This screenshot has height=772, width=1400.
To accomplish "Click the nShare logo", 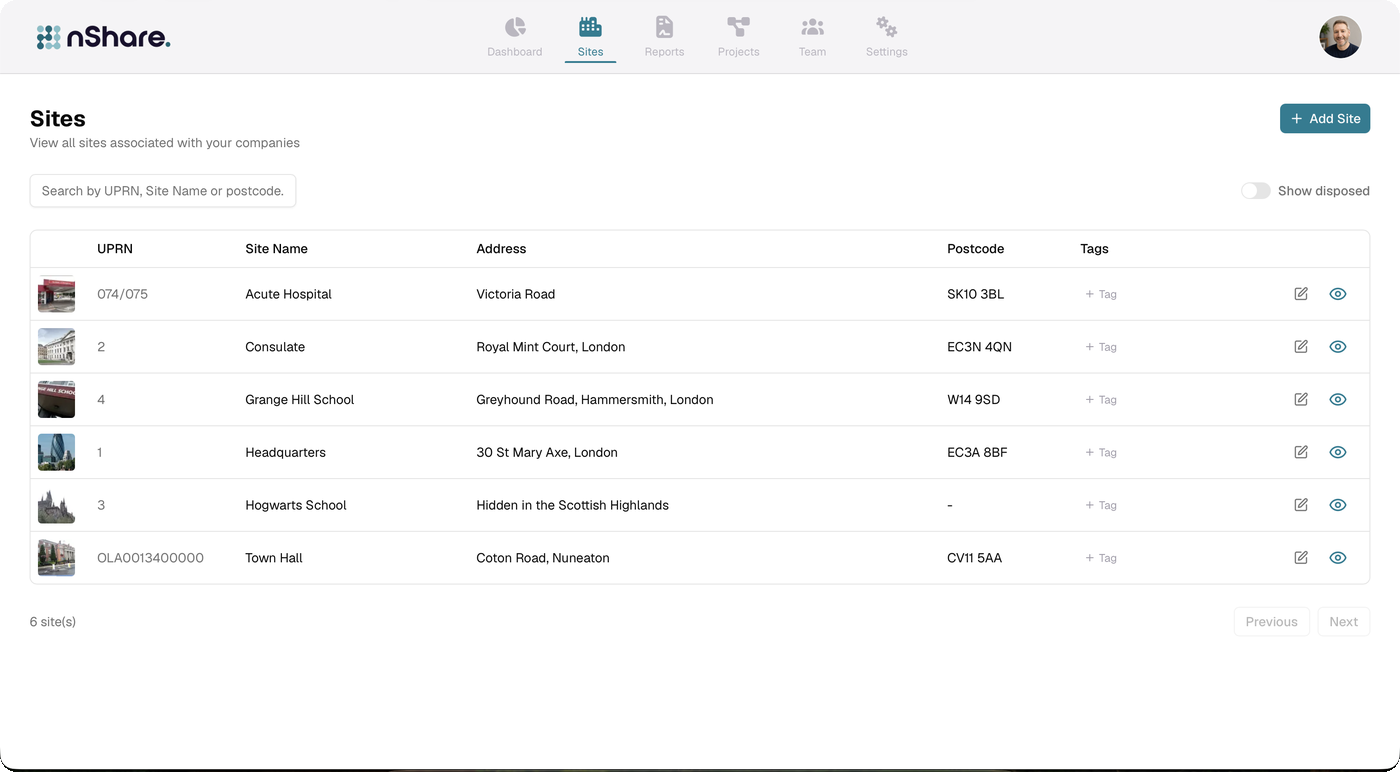I will (103, 37).
